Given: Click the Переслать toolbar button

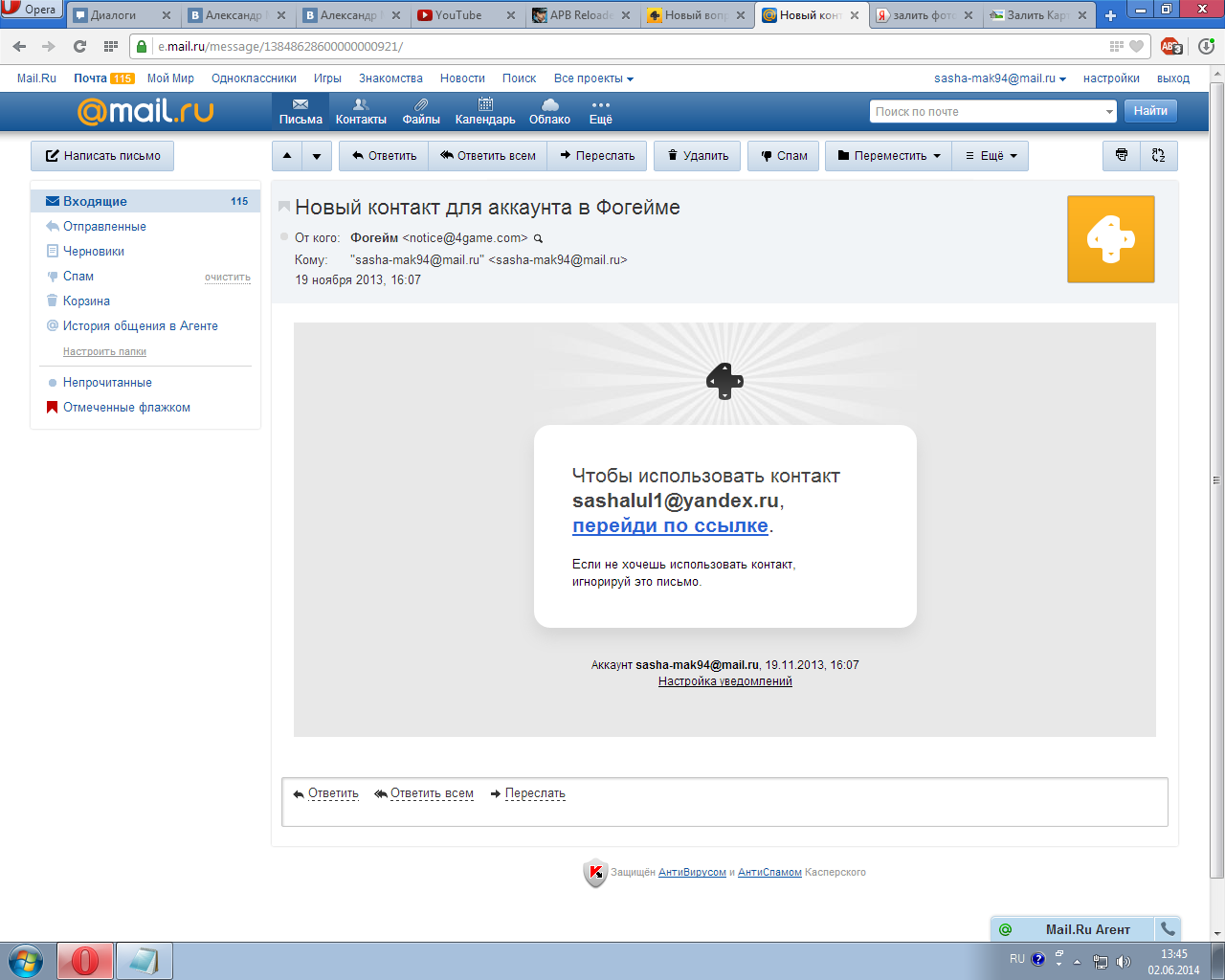Looking at the screenshot, I should pyautogui.click(x=597, y=156).
